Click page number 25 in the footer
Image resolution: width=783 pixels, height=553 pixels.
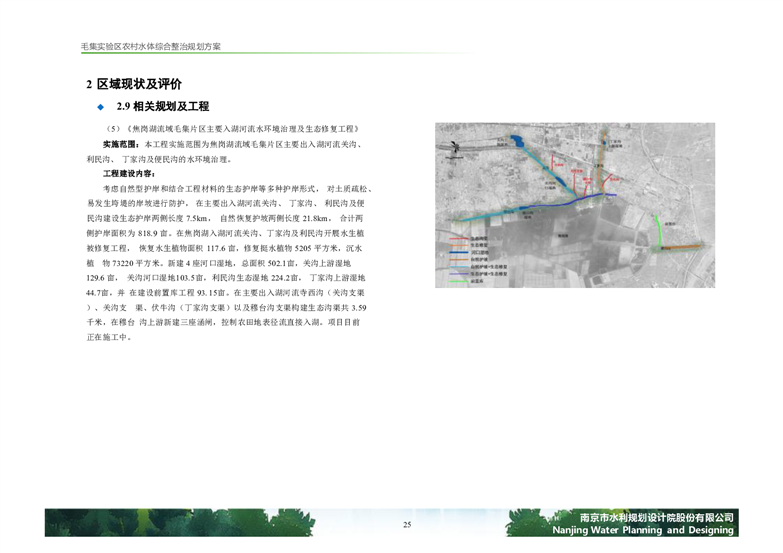click(407, 526)
